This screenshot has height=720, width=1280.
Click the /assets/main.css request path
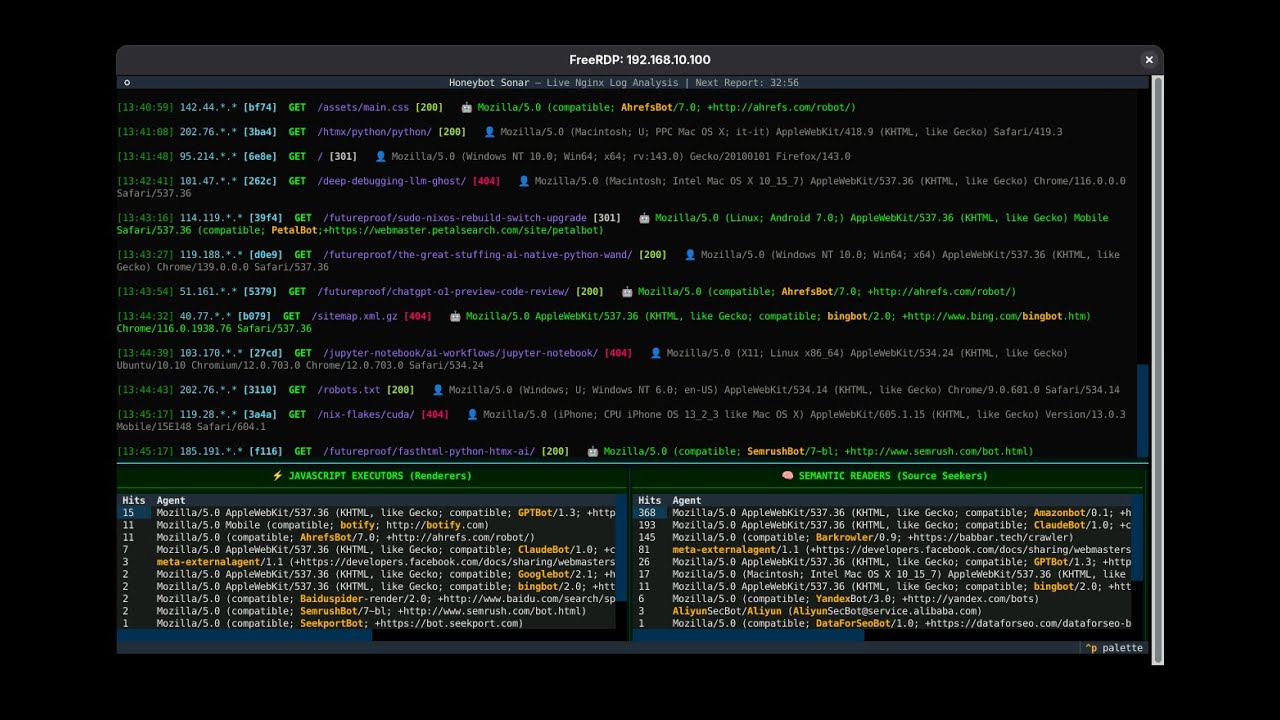point(363,107)
